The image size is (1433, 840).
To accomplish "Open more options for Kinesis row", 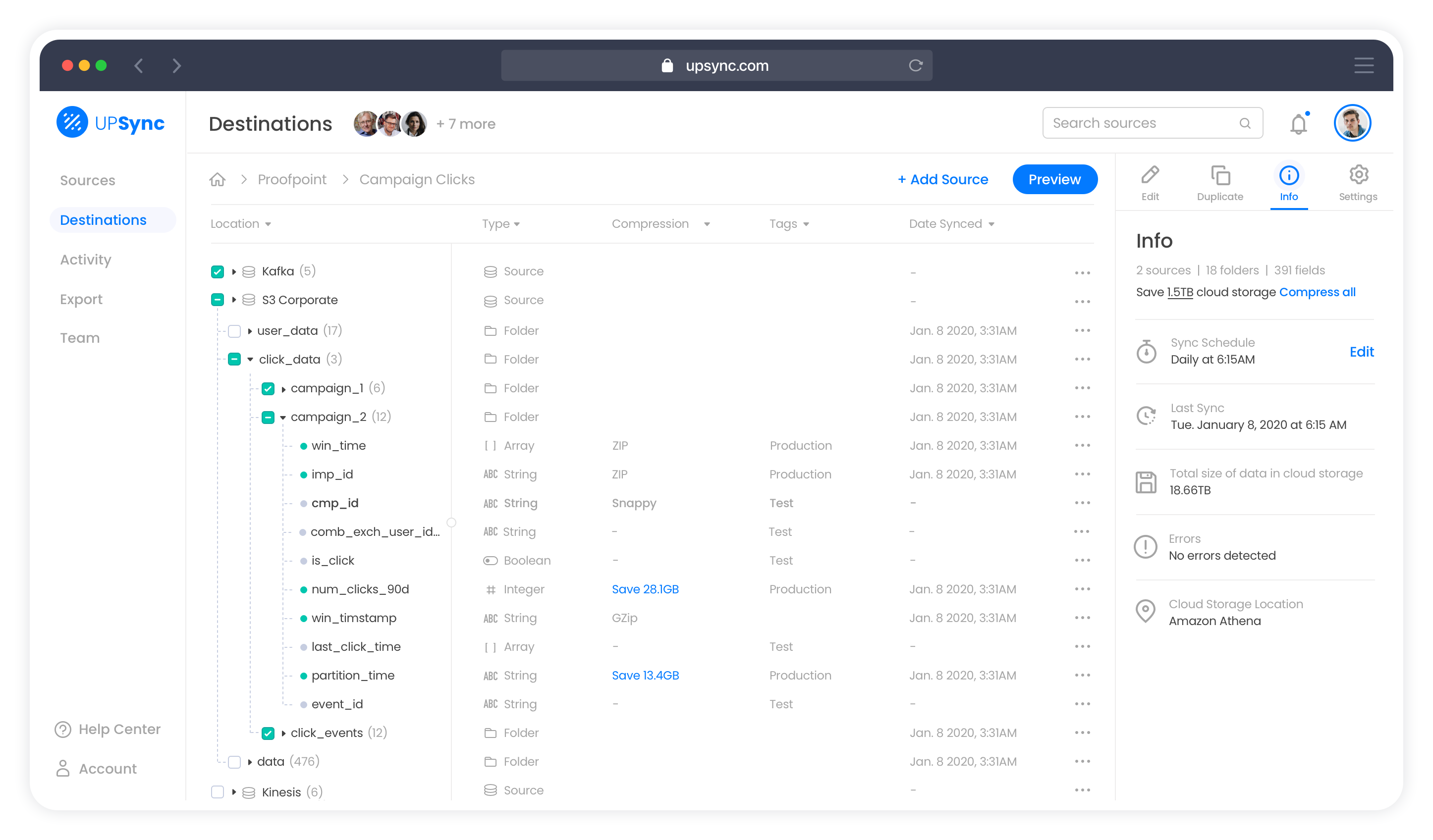I will tap(1082, 790).
